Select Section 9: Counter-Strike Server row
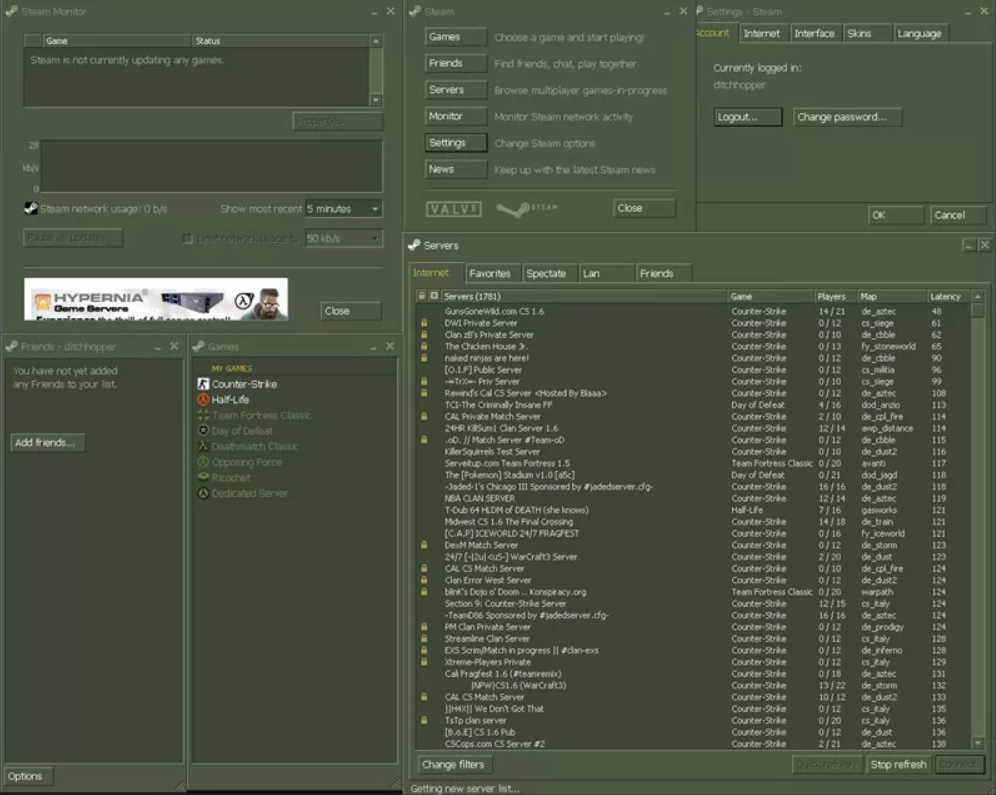 (x=693, y=603)
